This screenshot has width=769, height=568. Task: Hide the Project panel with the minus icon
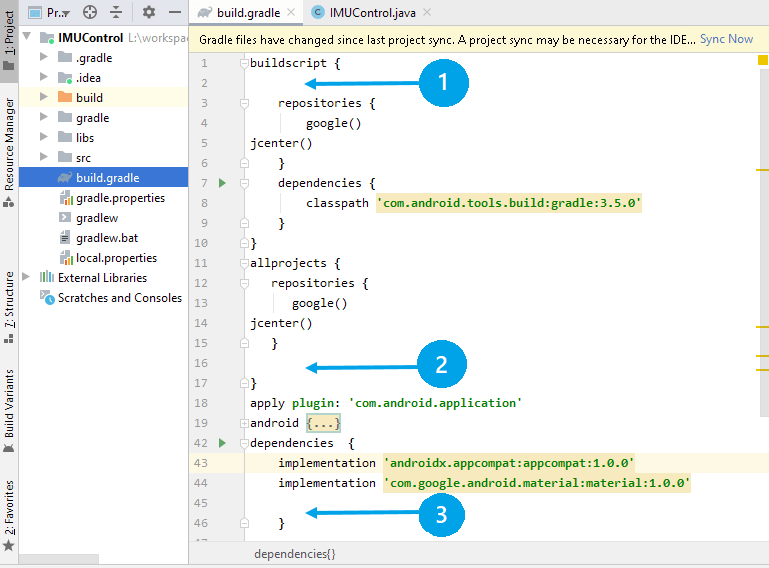[x=174, y=12]
